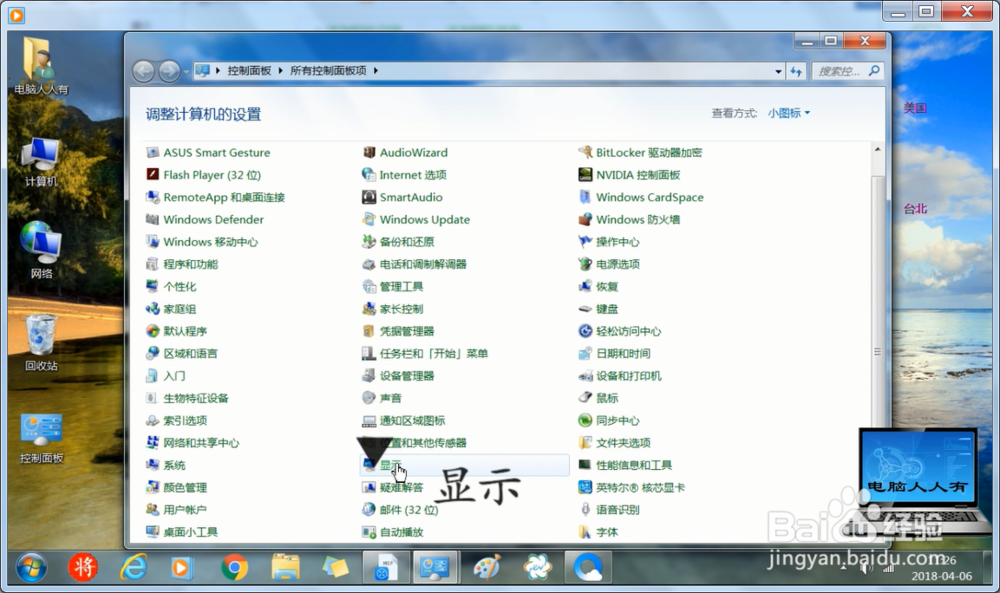Viewport: 1000px width, 593px height.
Task: Launch Google Chrome from the taskbar
Action: (x=234, y=567)
